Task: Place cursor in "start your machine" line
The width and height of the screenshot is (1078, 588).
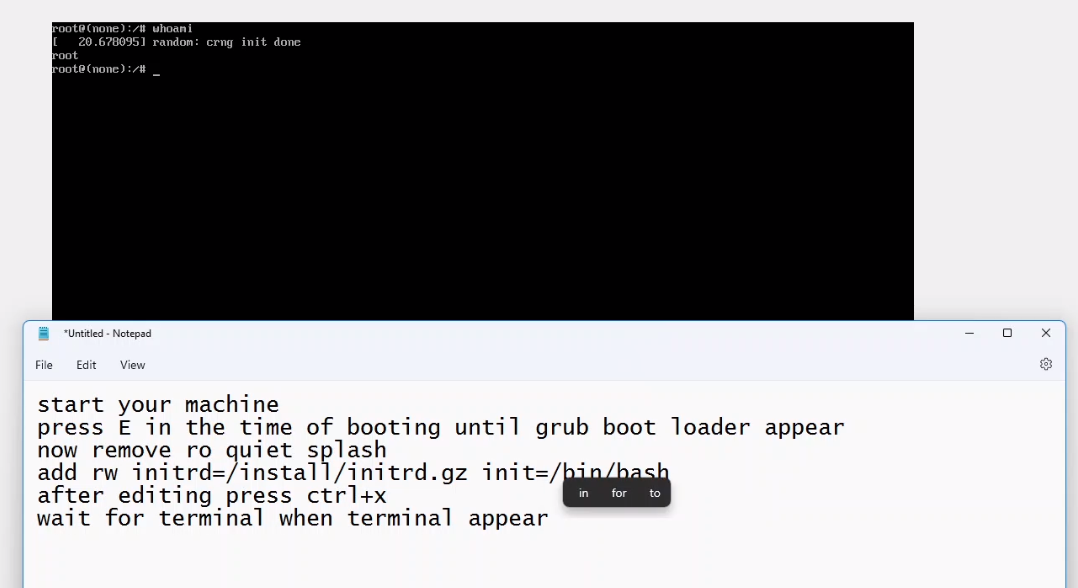Action: tap(158, 404)
